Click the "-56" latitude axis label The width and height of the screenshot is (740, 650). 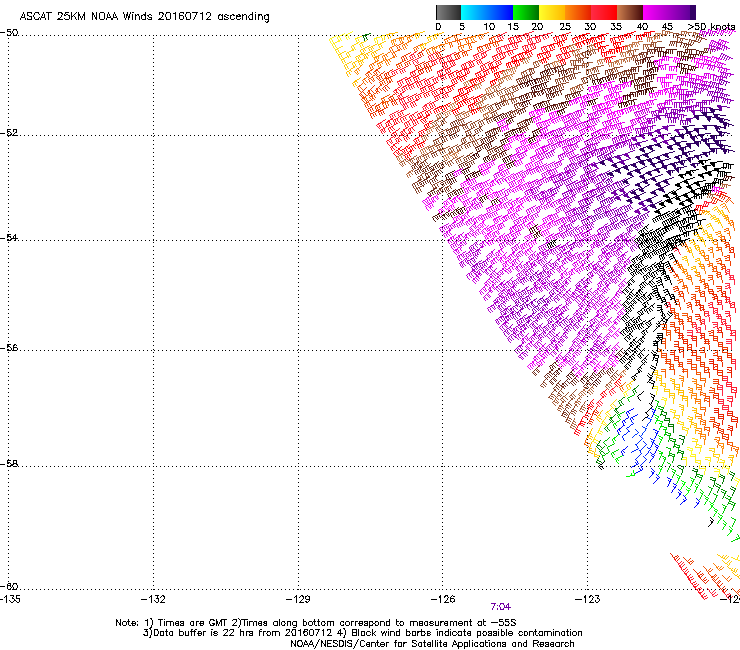[9, 348]
